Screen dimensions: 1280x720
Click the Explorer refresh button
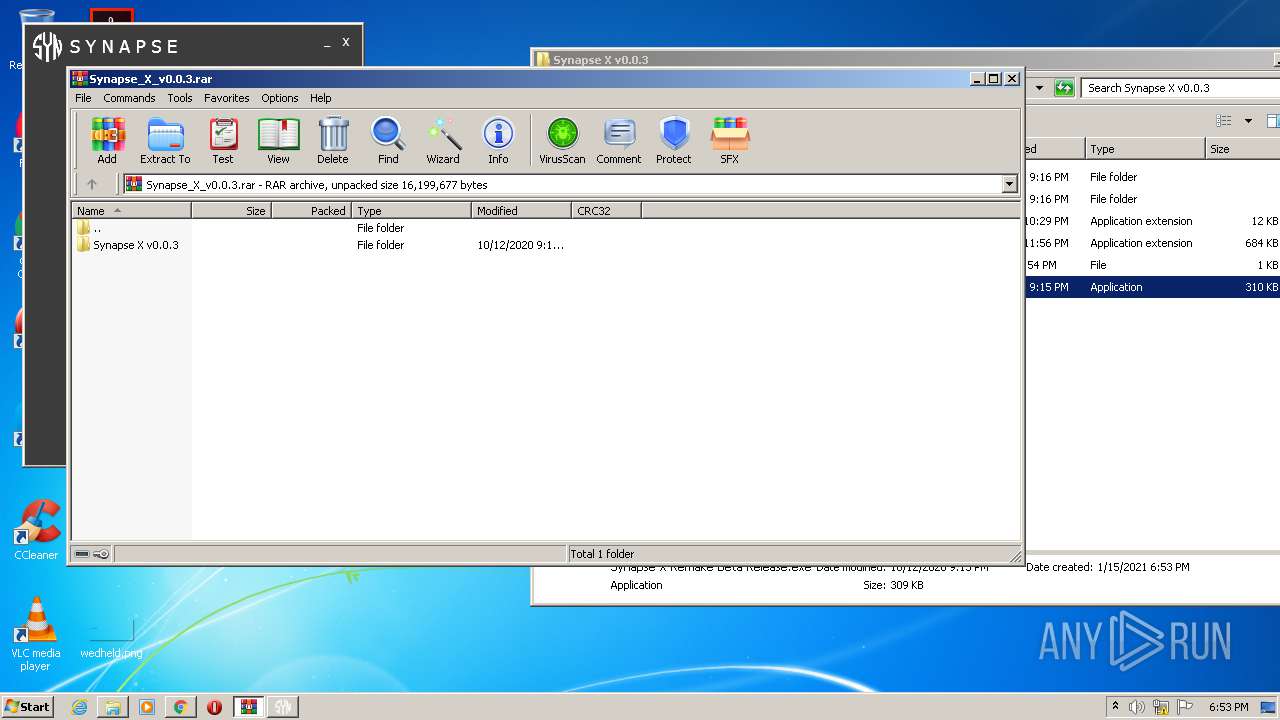tap(1064, 88)
